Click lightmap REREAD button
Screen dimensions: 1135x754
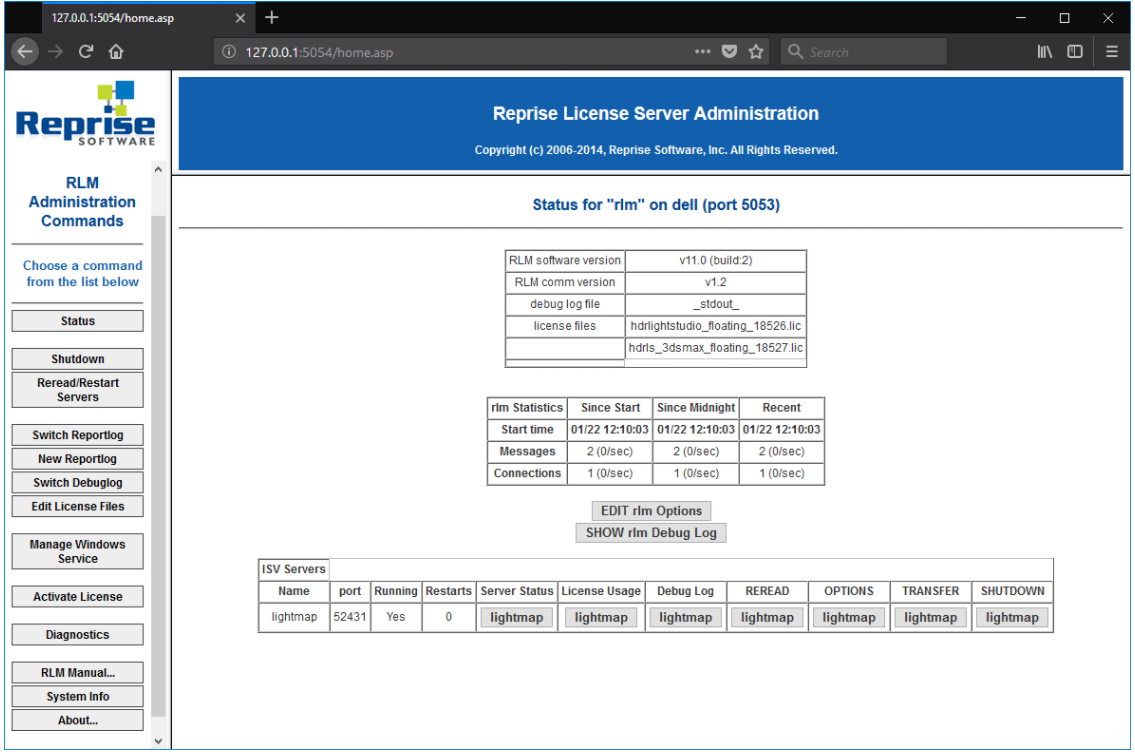click(767, 617)
